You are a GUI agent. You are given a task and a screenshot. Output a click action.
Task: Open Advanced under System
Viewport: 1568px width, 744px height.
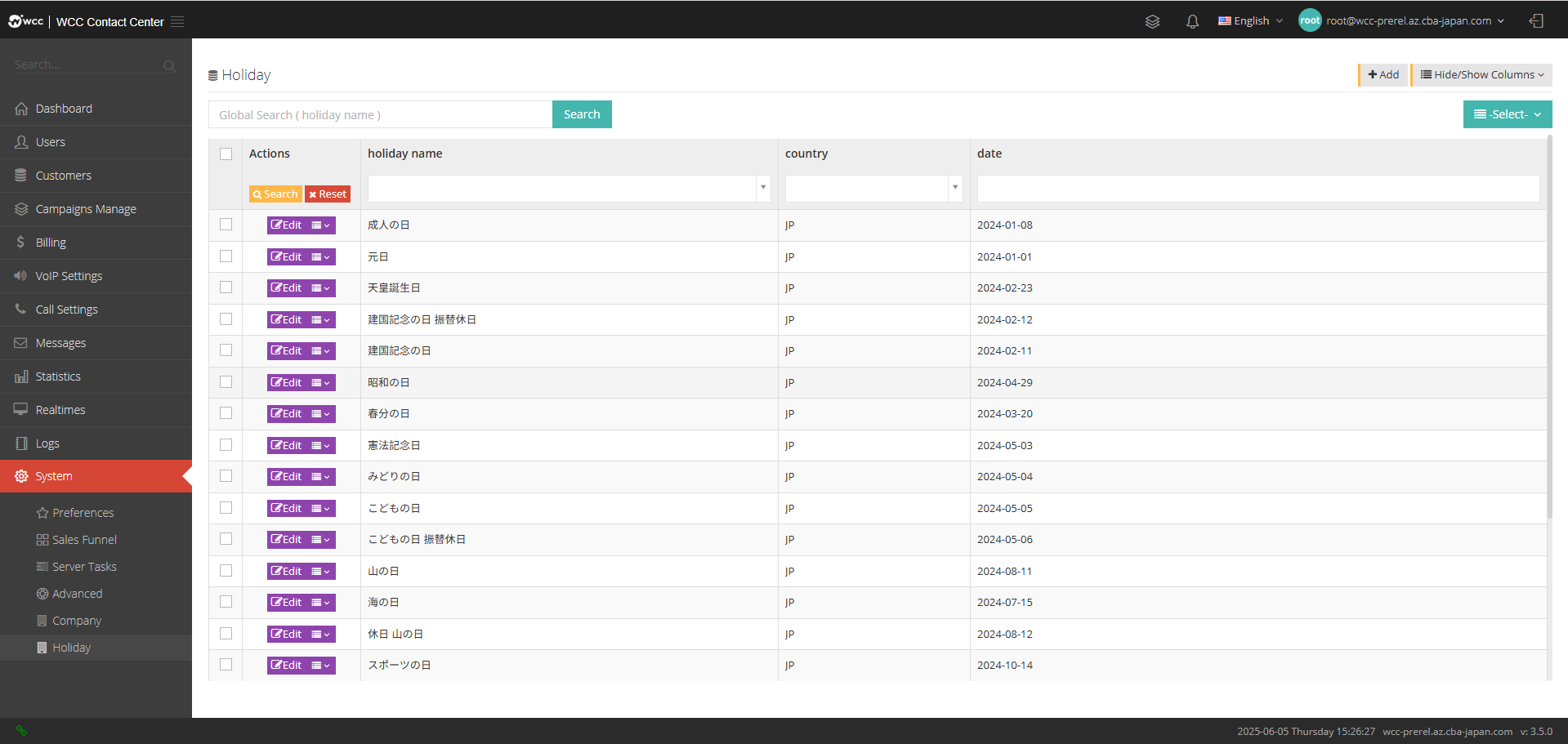[96, 594]
